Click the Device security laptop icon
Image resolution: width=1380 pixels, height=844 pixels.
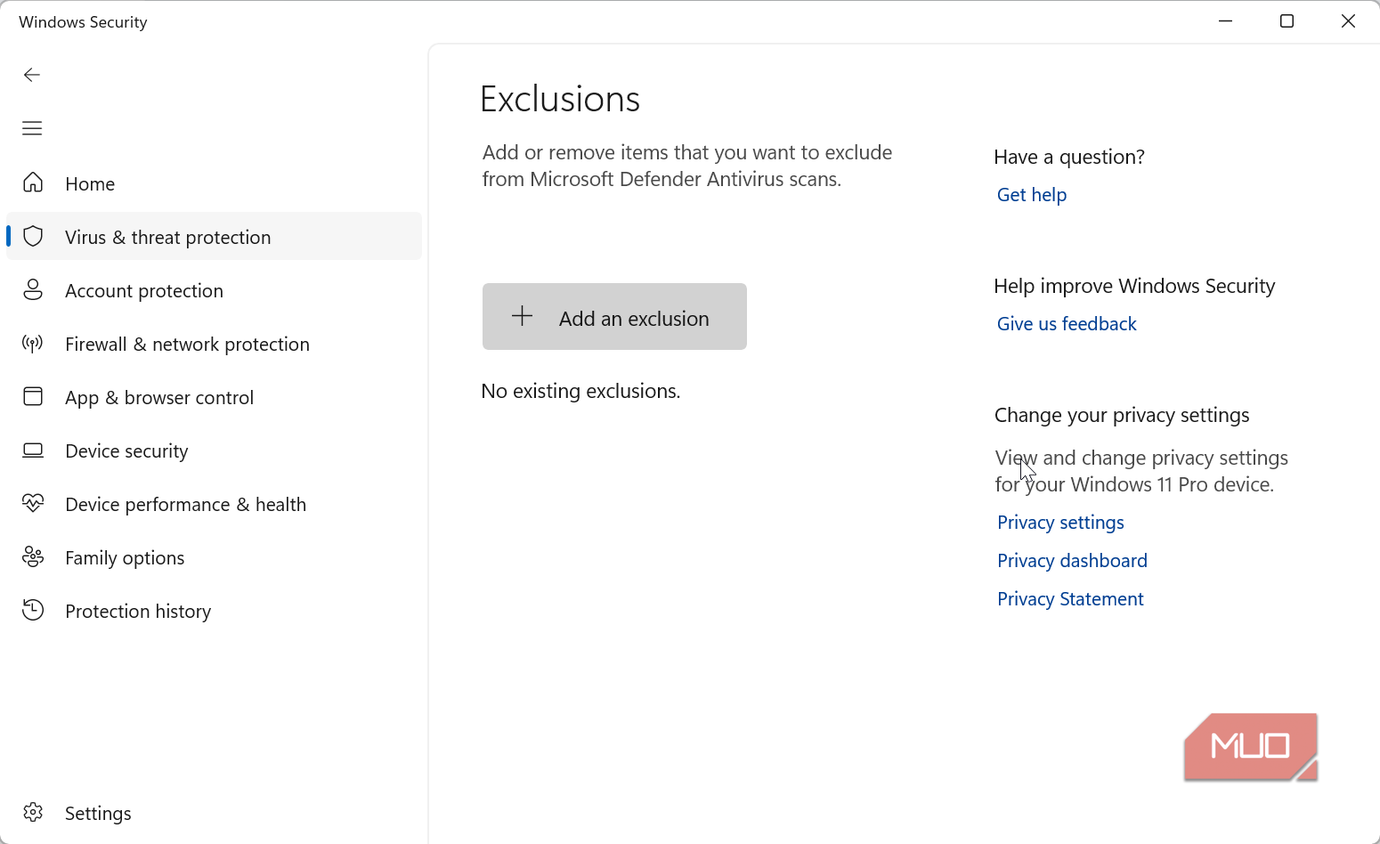tap(33, 451)
